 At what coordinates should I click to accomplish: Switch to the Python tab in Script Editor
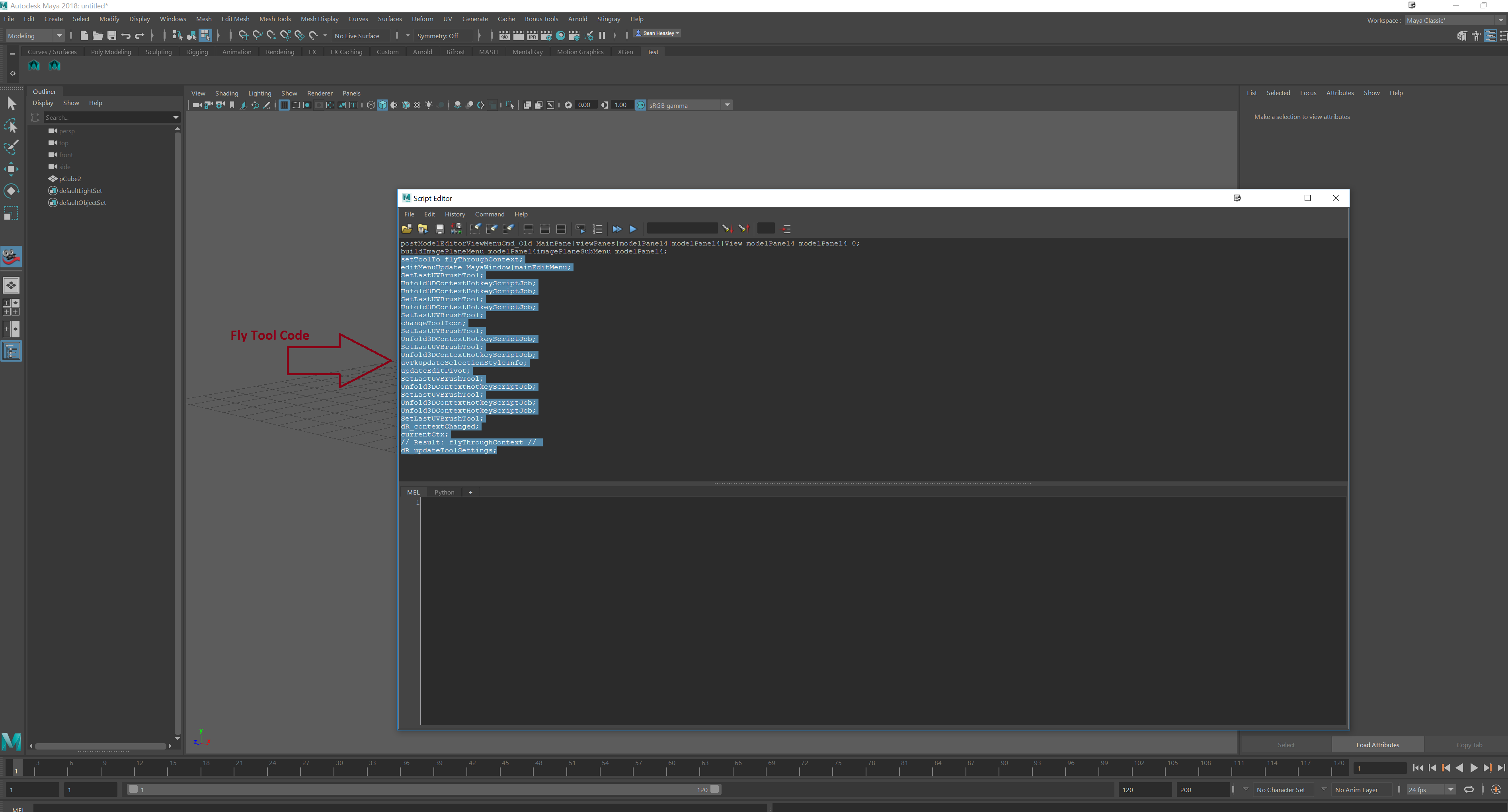[x=444, y=492]
